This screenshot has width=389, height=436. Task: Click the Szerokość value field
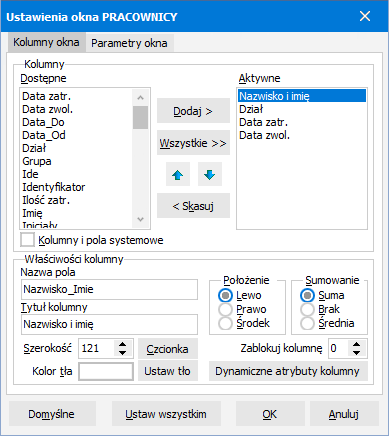pos(97,348)
